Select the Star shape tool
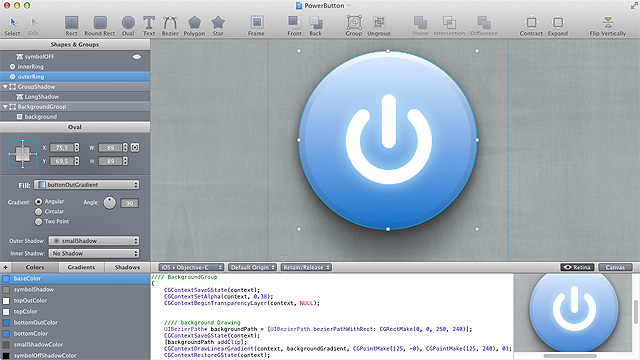The height and width of the screenshot is (360, 640). [218, 26]
